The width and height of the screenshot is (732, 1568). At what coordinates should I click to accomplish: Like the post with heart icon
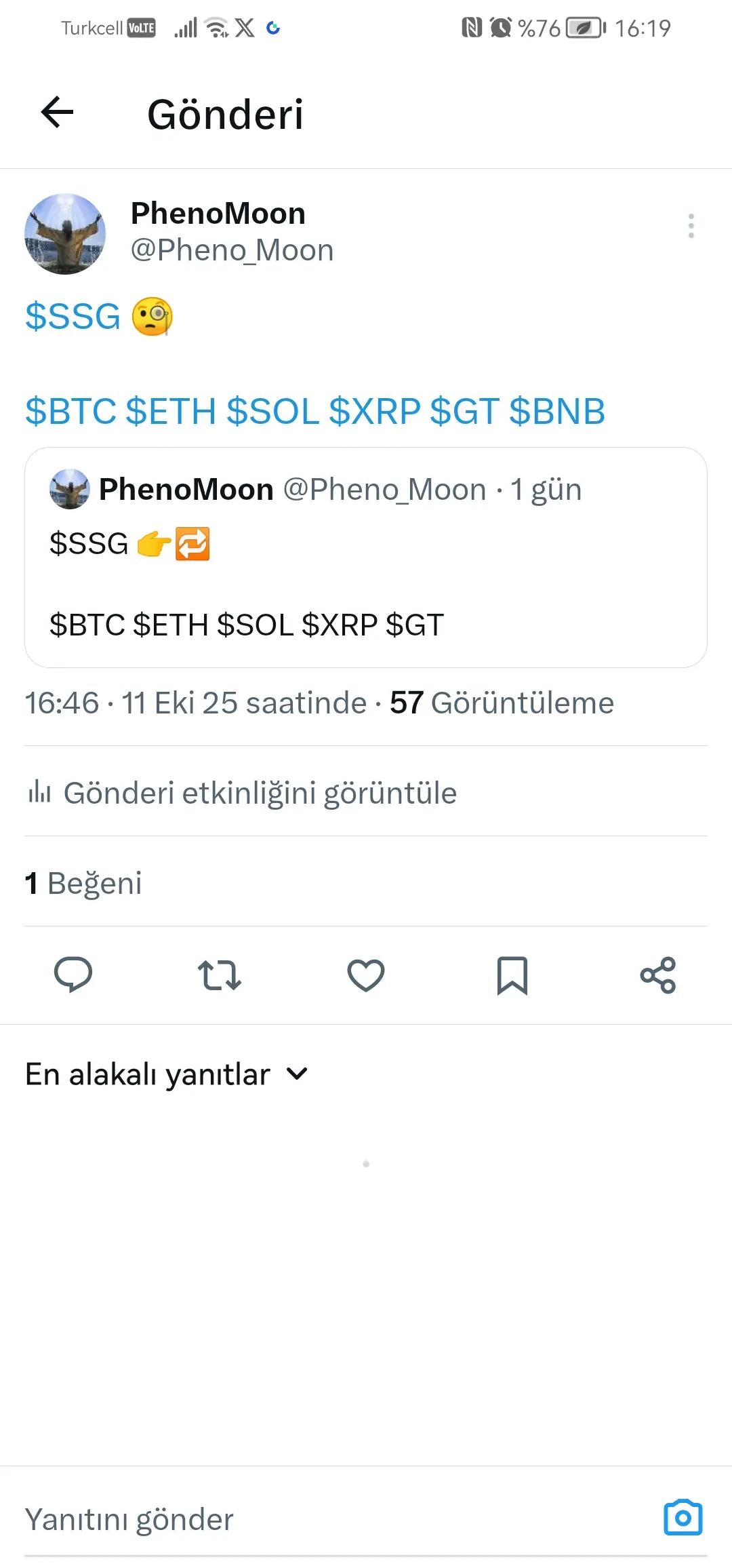[366, 975]
